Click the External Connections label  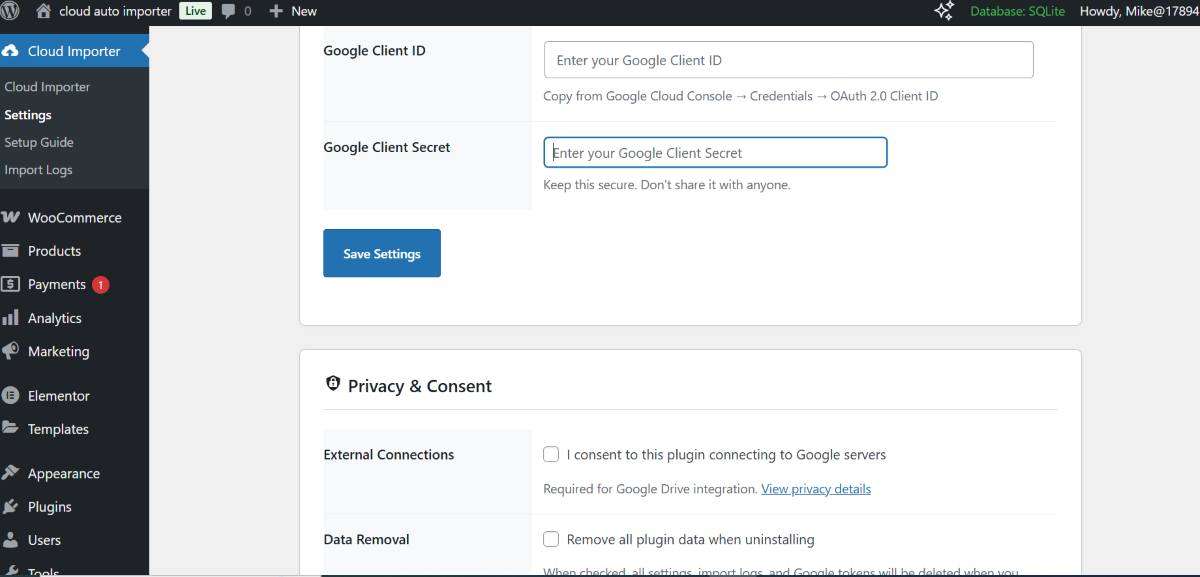point(389,454)
